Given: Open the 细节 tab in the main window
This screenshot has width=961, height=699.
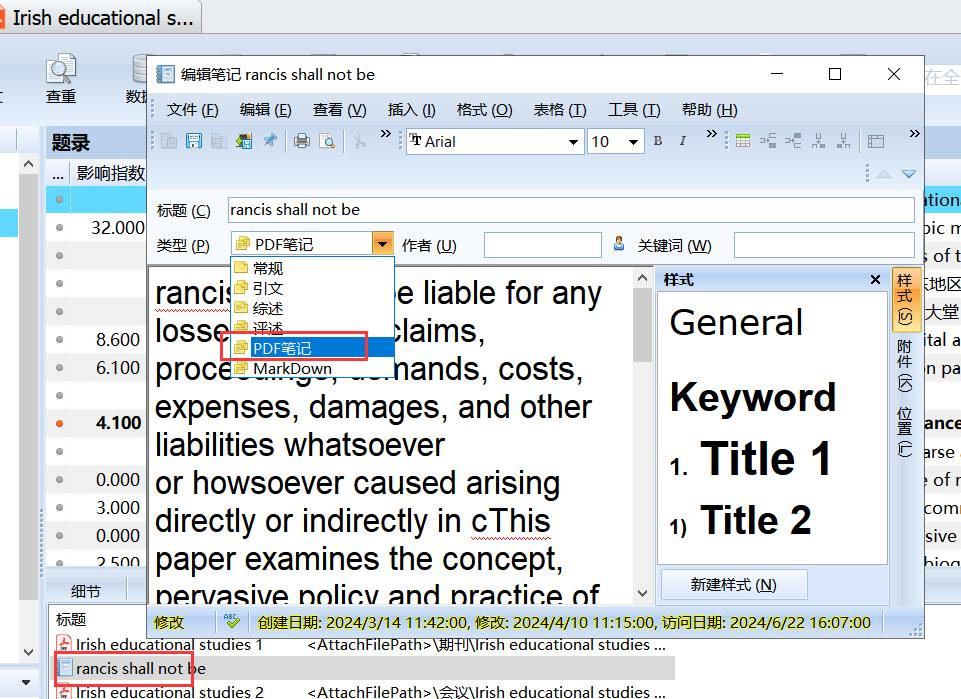Looking at the screenshot, I should [86, 591].
